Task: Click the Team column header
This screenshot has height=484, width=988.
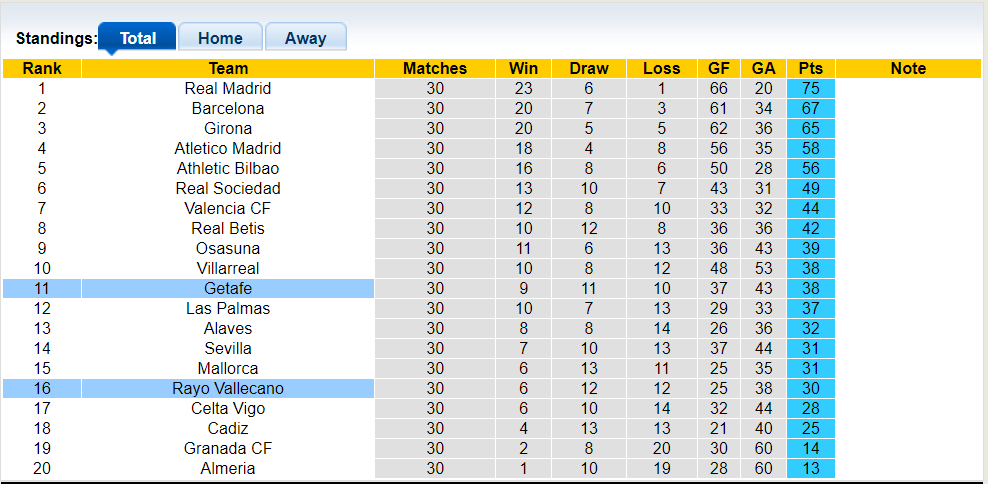Action: point(228,68)
